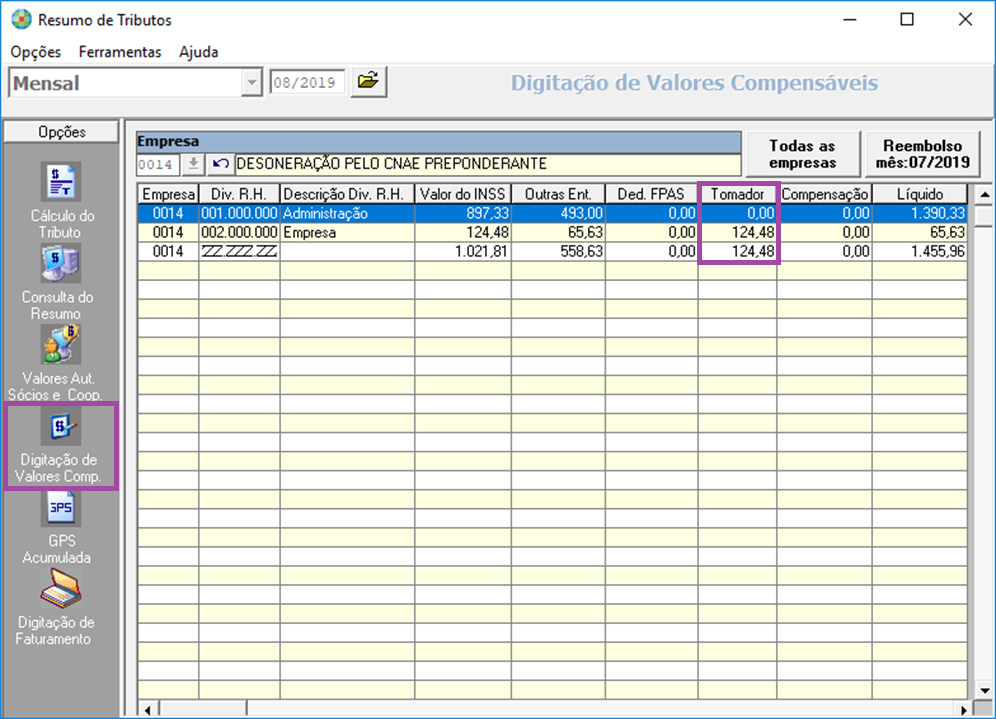Click division code 002.000.000

point(239,232)
